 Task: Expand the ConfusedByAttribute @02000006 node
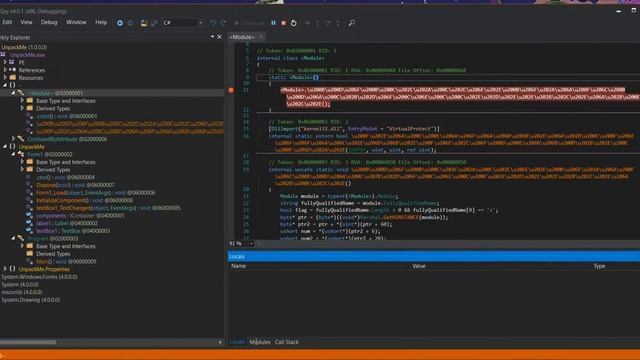click(13, 139)
